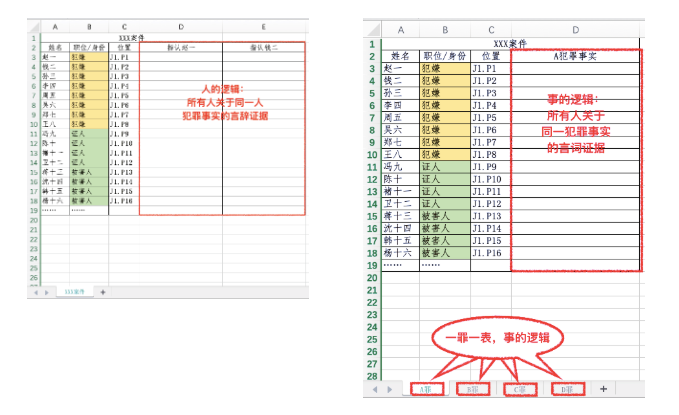The image size is (679, 415).
Task: Click cell 陈十 in right spreadsheet
Action: 401,179
